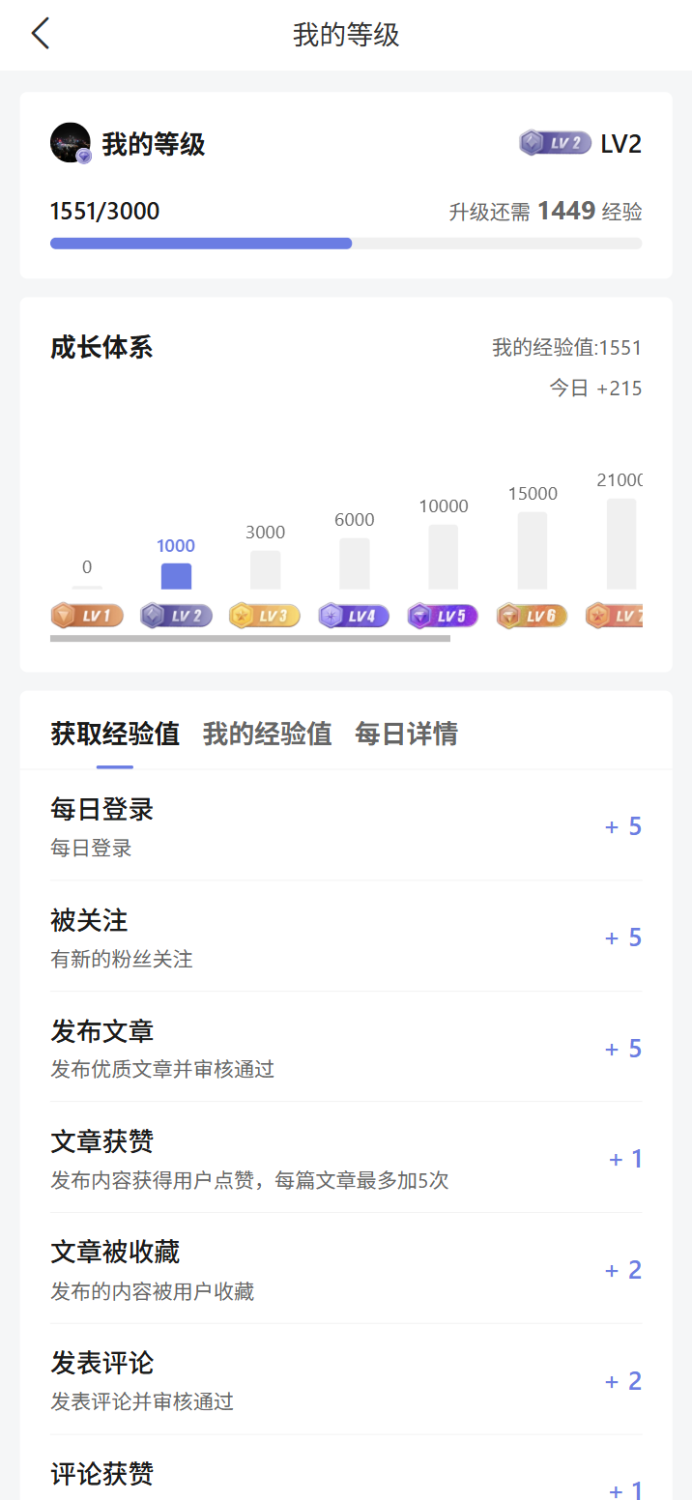Click the 发表评论 list item
This screenshot has width=692, height=1500.
pyautogui.click(x=346, y=1381)
